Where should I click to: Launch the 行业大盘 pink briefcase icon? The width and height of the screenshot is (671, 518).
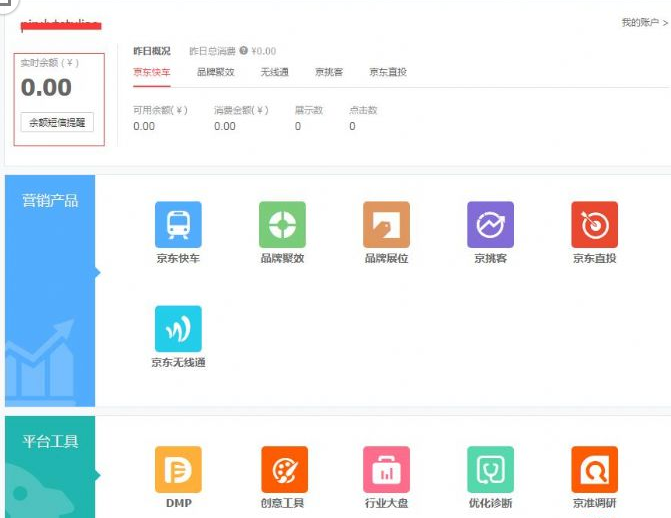click(x=386, y=470)
